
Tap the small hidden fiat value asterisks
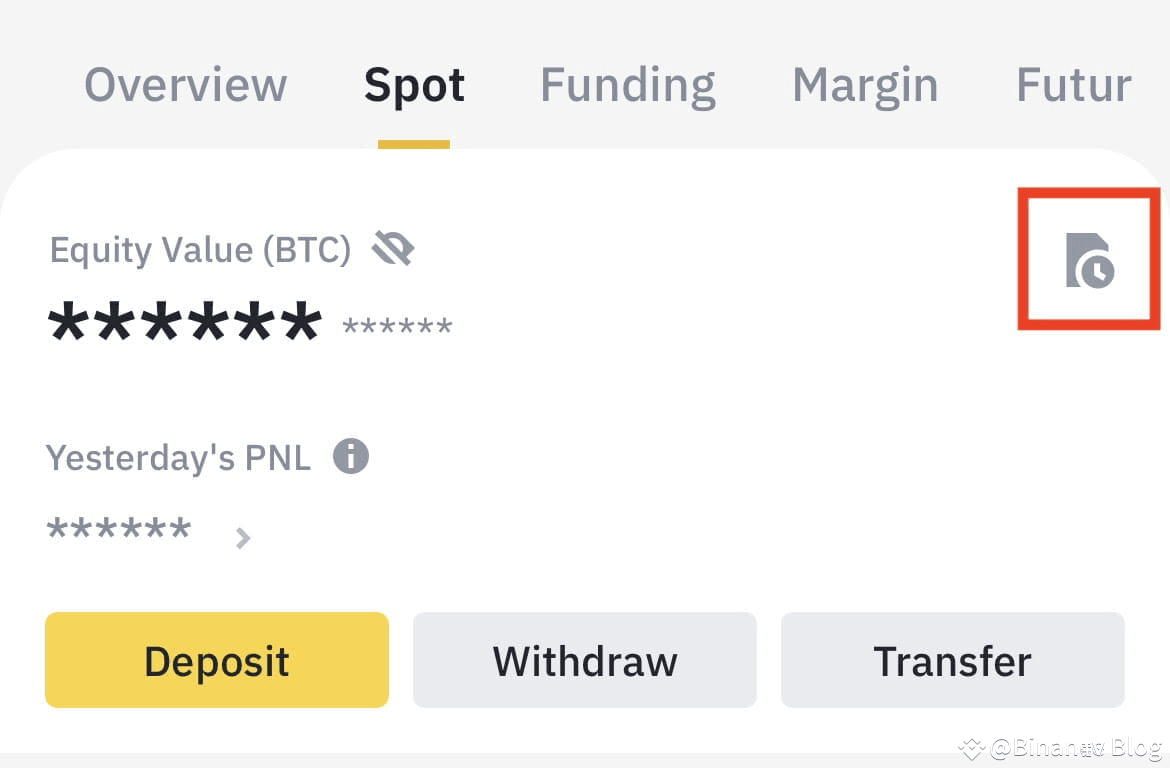tap(397, 326)
